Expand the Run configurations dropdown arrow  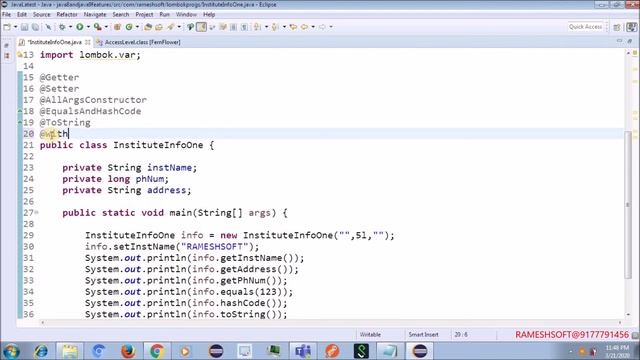tap(88, 27)
